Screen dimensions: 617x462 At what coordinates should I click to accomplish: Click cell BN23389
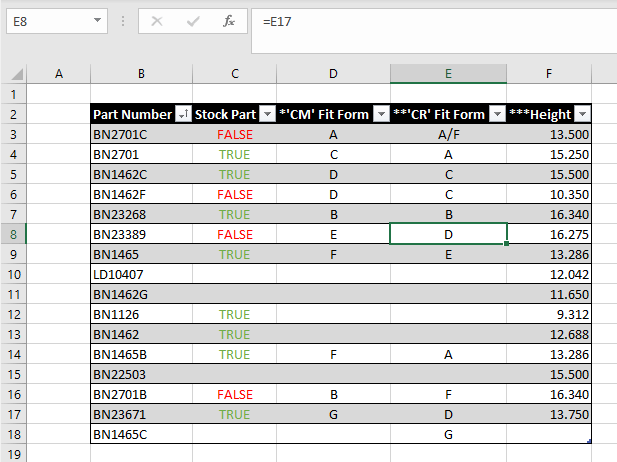point(141,235)
